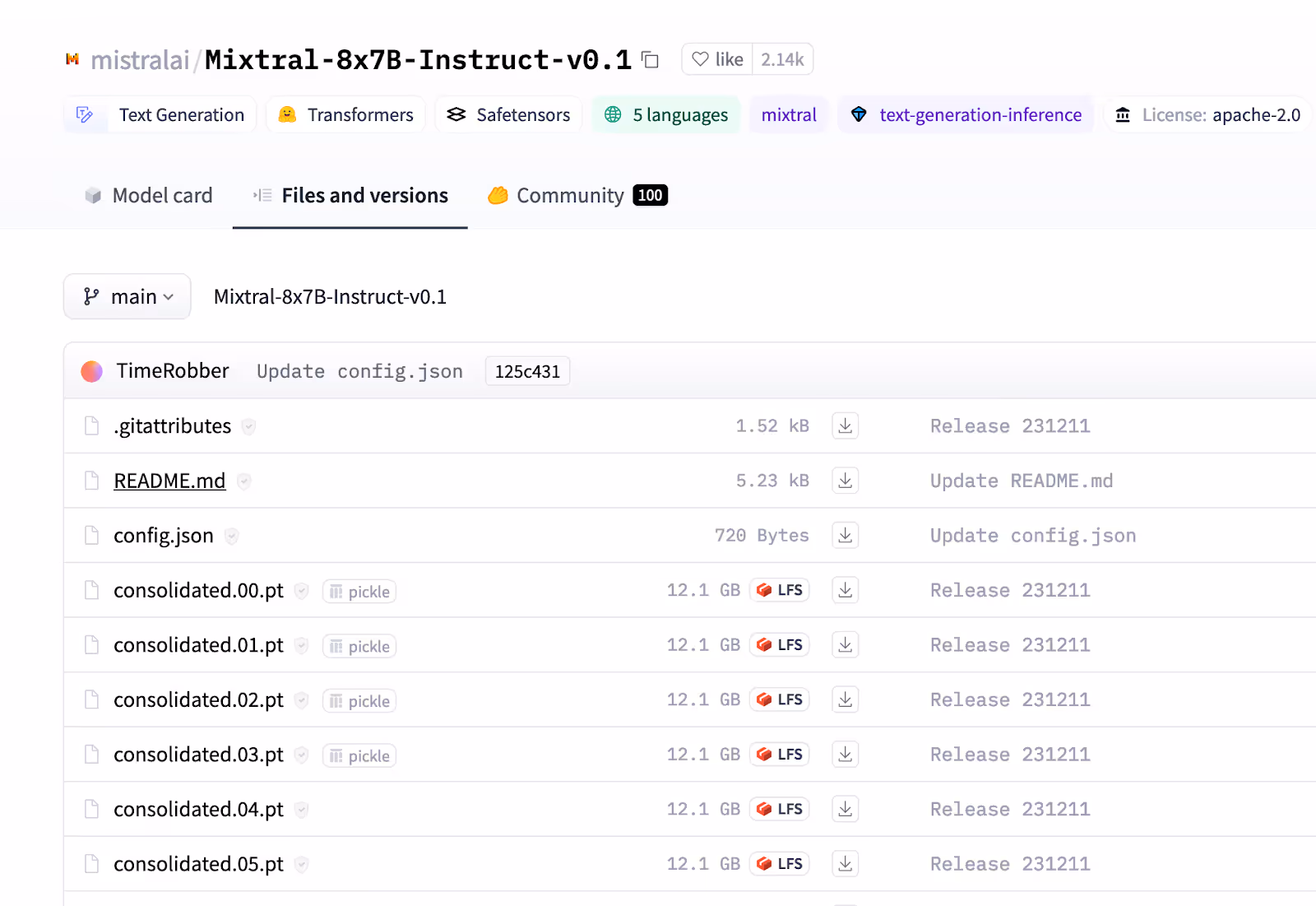Click the file icon beside consolidated.05.pt

(x=92, y=864)
